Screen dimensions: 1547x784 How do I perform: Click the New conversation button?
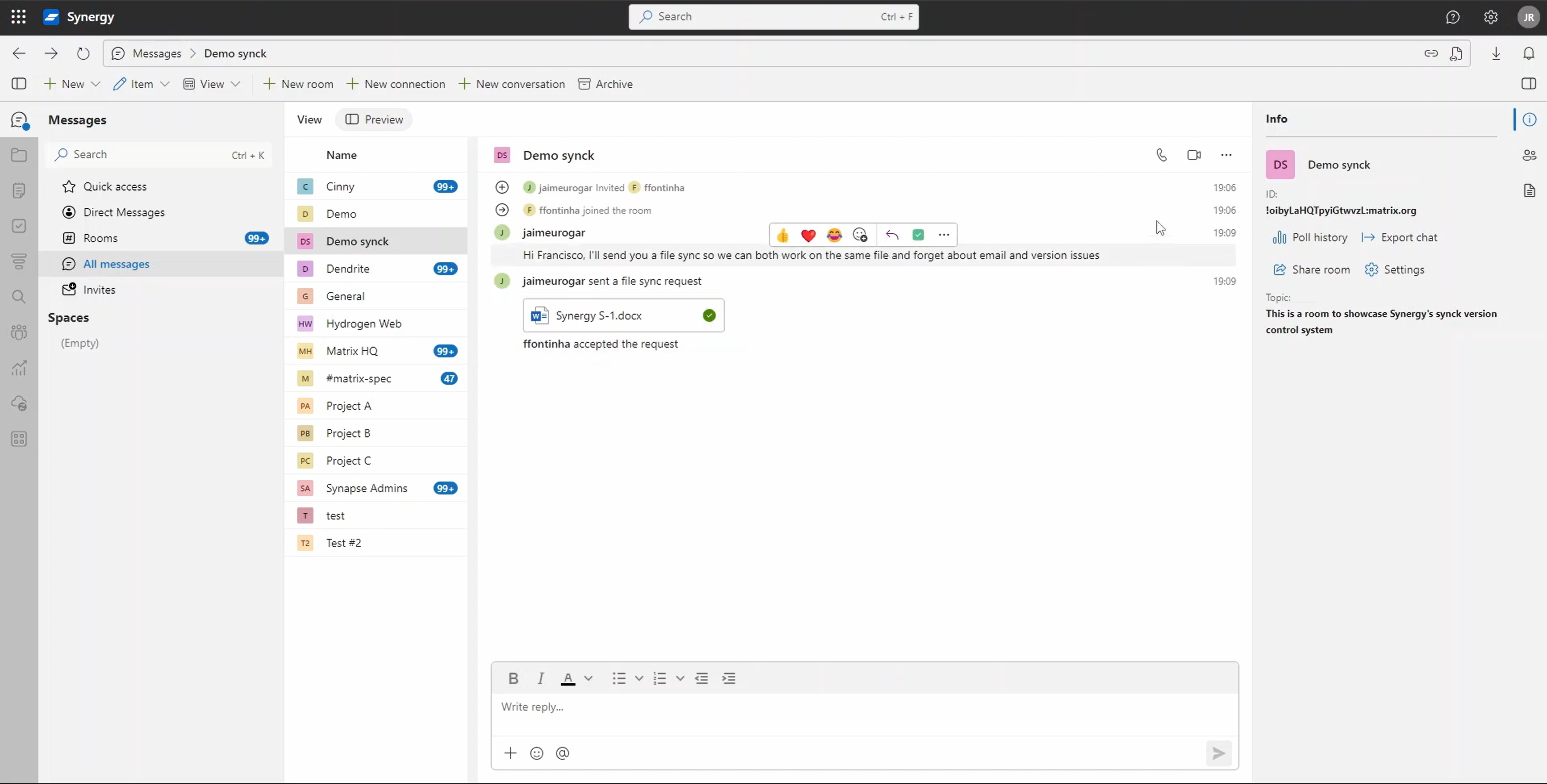point(512,84)
